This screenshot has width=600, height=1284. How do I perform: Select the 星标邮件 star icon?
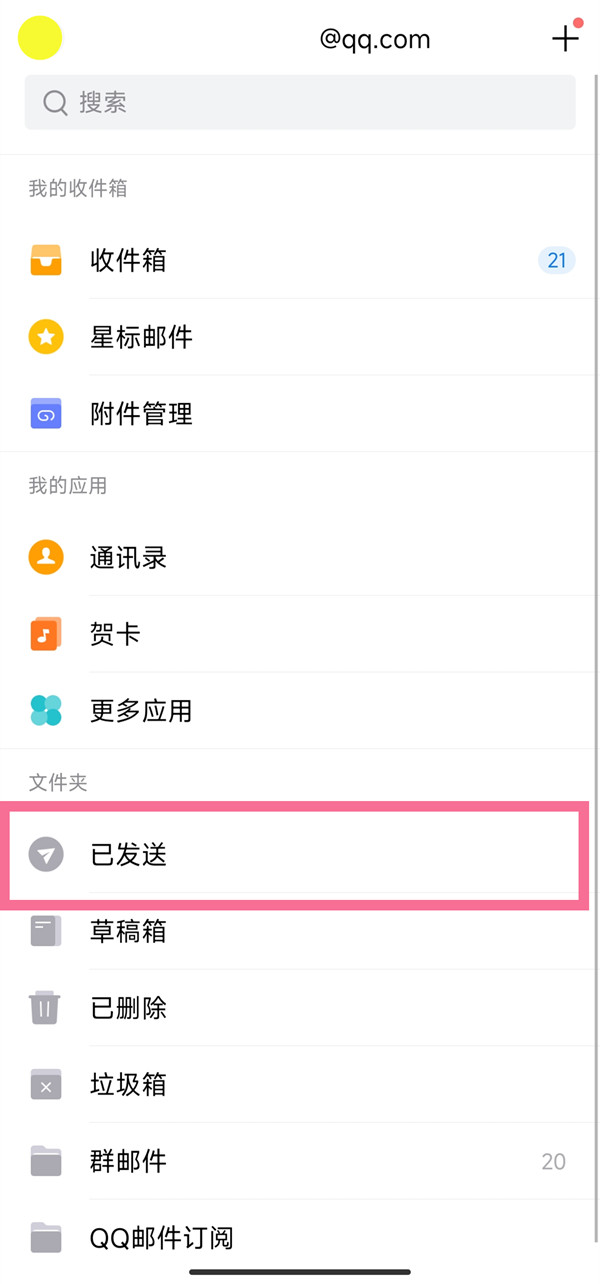click(45, 337)
